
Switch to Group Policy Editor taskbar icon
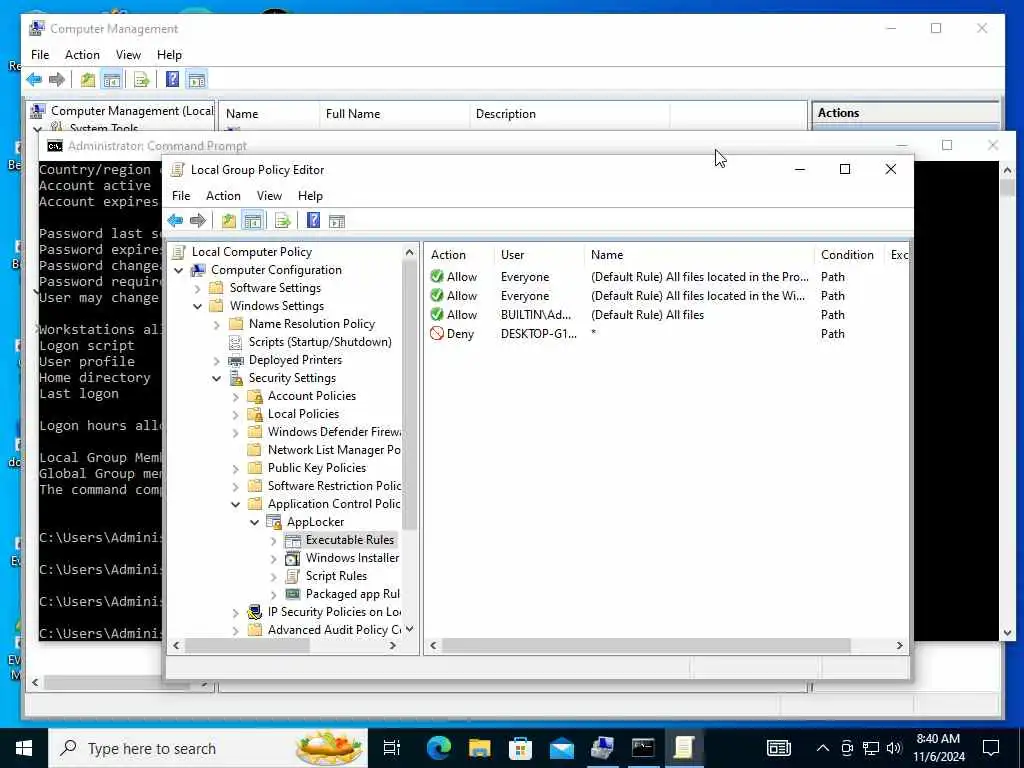[684, 748]
